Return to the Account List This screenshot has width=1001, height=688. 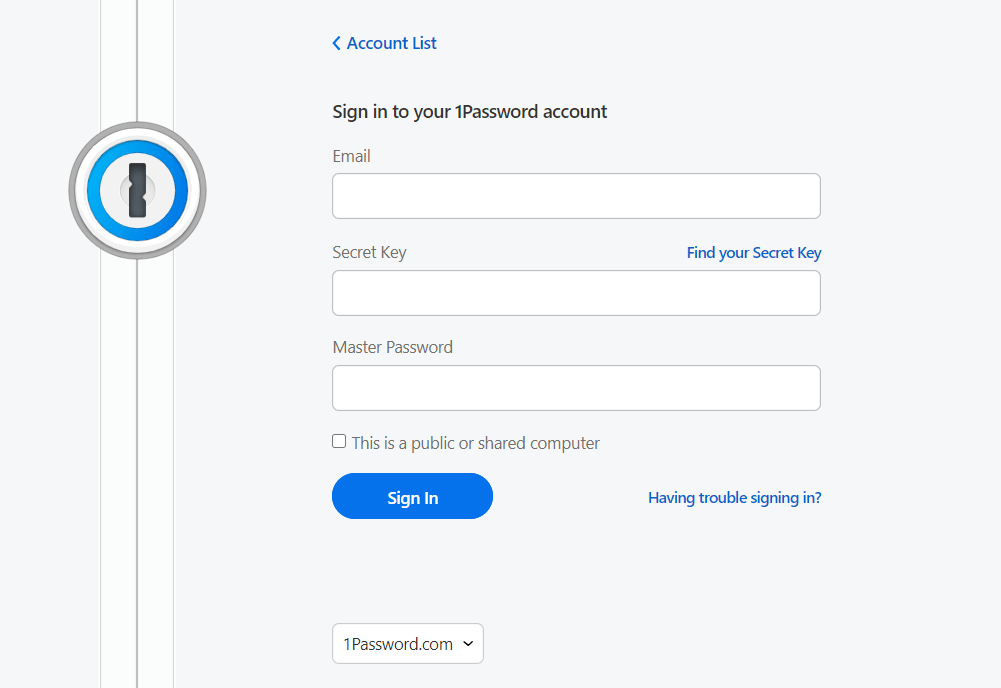(x=390, y=43)
